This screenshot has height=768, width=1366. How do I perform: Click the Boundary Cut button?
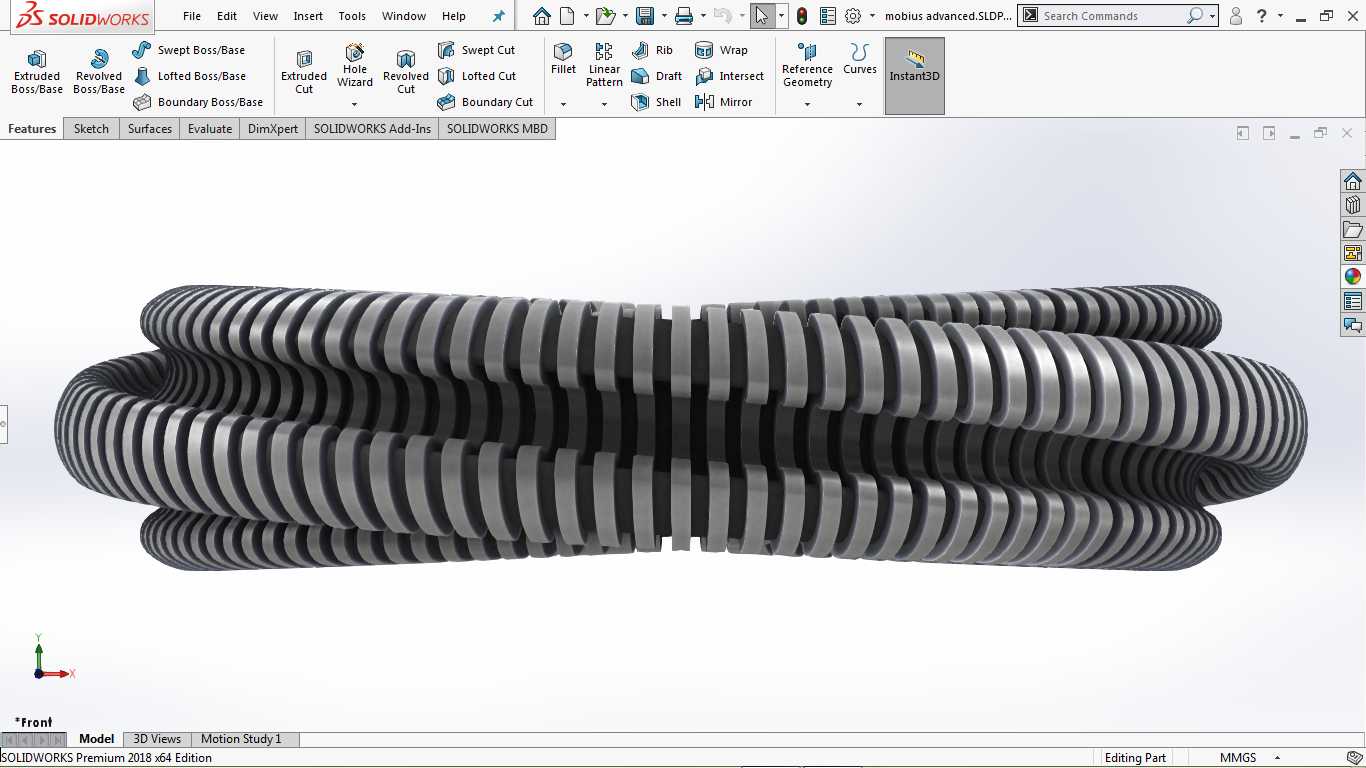click(485, 102)
